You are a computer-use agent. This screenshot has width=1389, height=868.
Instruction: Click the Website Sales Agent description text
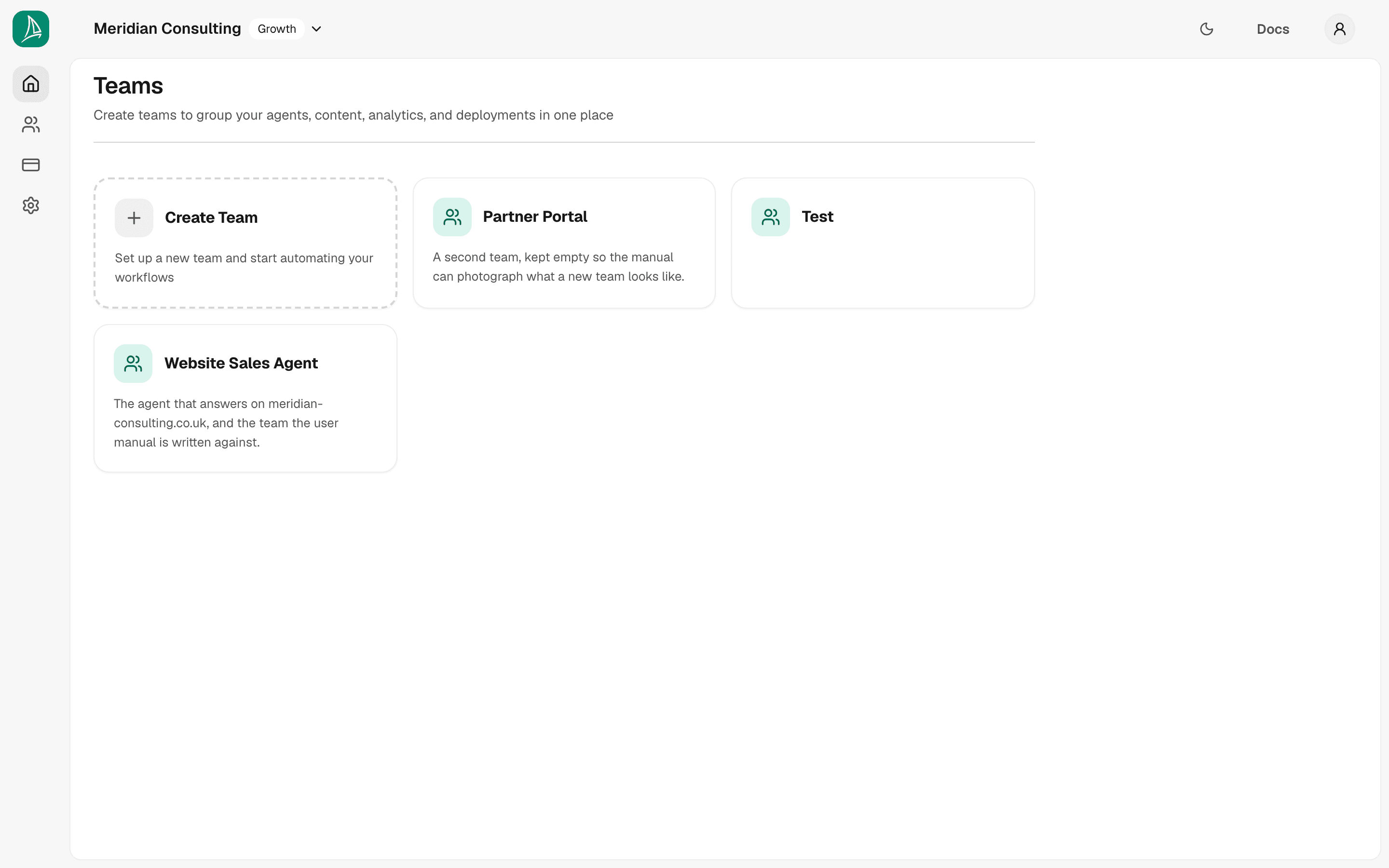(x=226, y=423)
